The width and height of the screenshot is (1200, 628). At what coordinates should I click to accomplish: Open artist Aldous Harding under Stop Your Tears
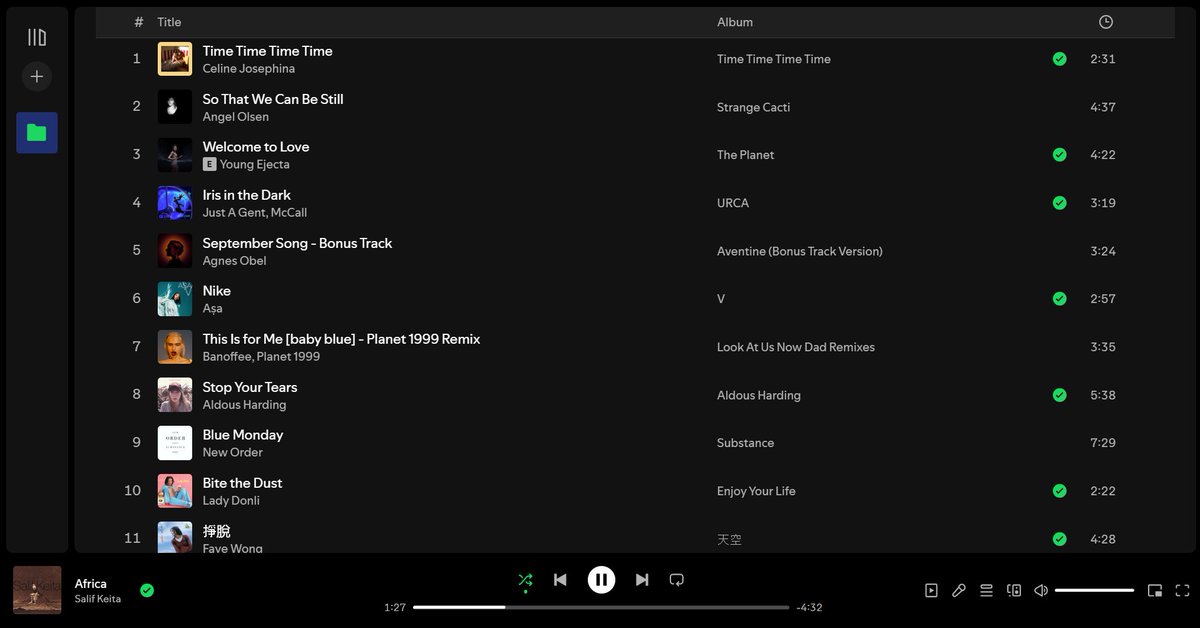click(x=245, y=405)
